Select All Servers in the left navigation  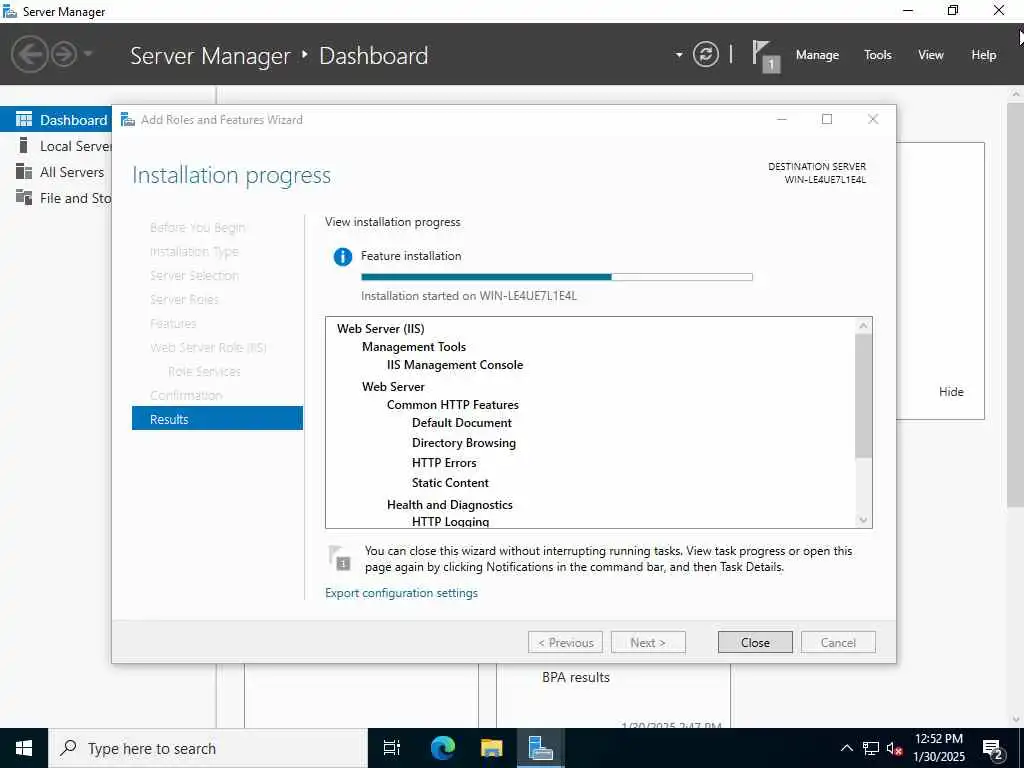56,172
